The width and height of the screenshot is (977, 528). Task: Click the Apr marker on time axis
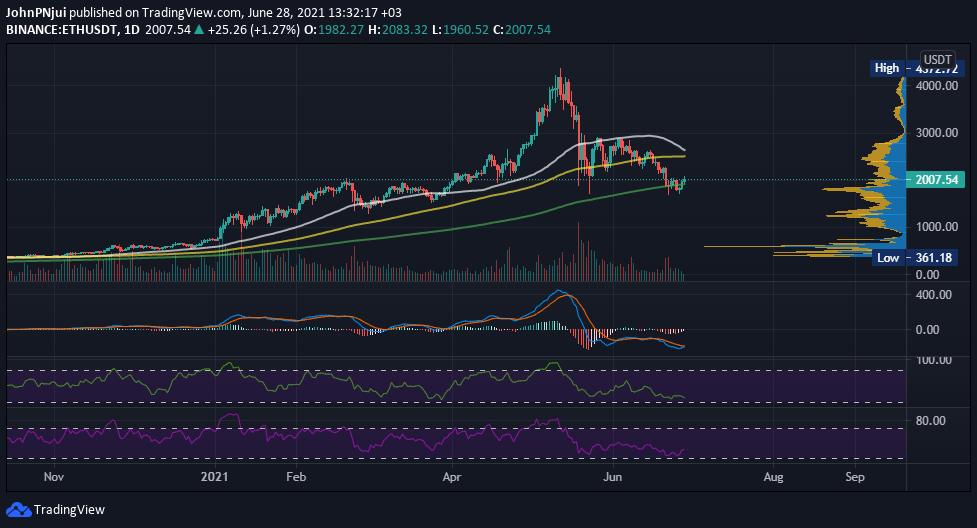pos(452,477)
